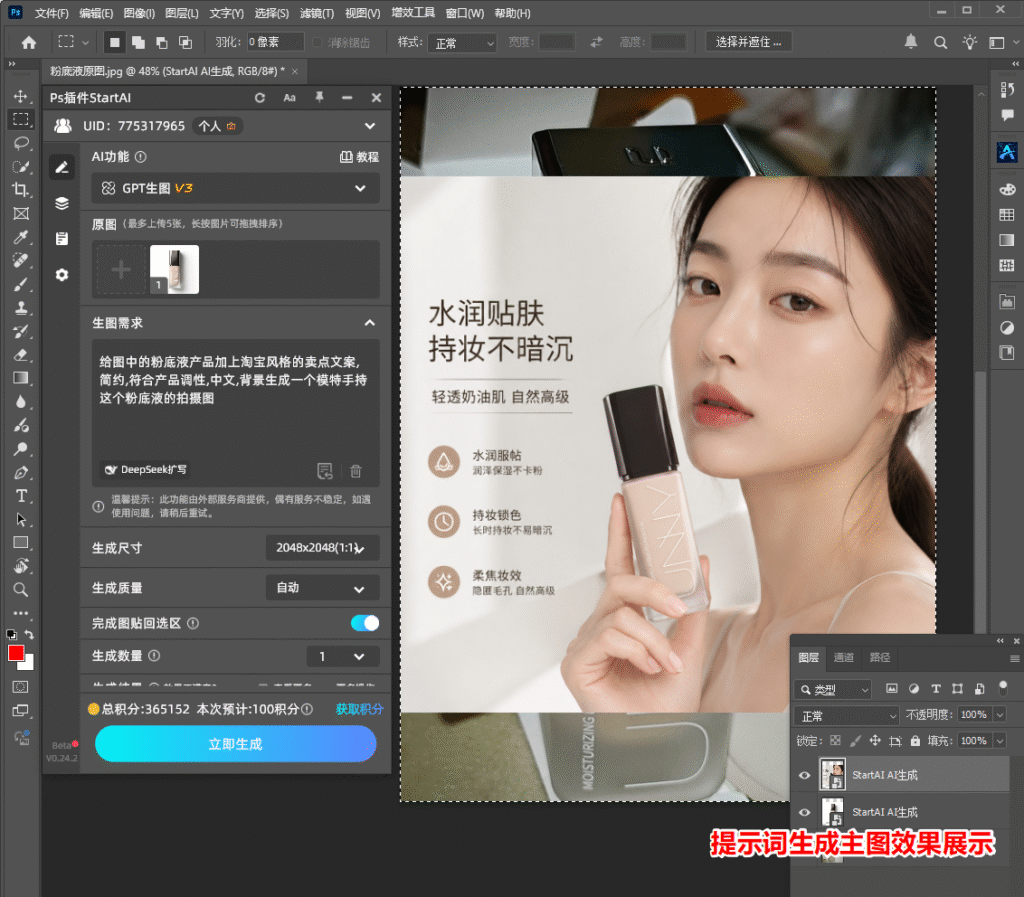Hide the top StartAI AI生成 layer

pyautogui.click(x=805, y=775)
